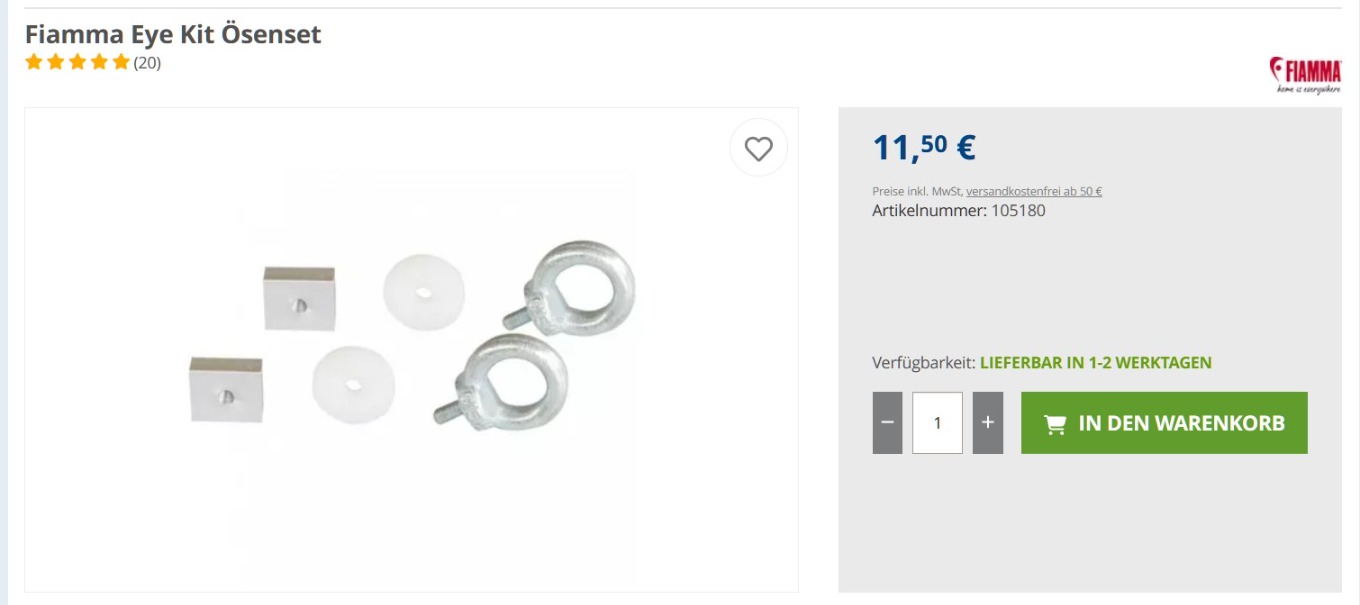Click the shopping cart icon on green button
The height and width of the screenshot is (605, 1360).
[1054, 424]
